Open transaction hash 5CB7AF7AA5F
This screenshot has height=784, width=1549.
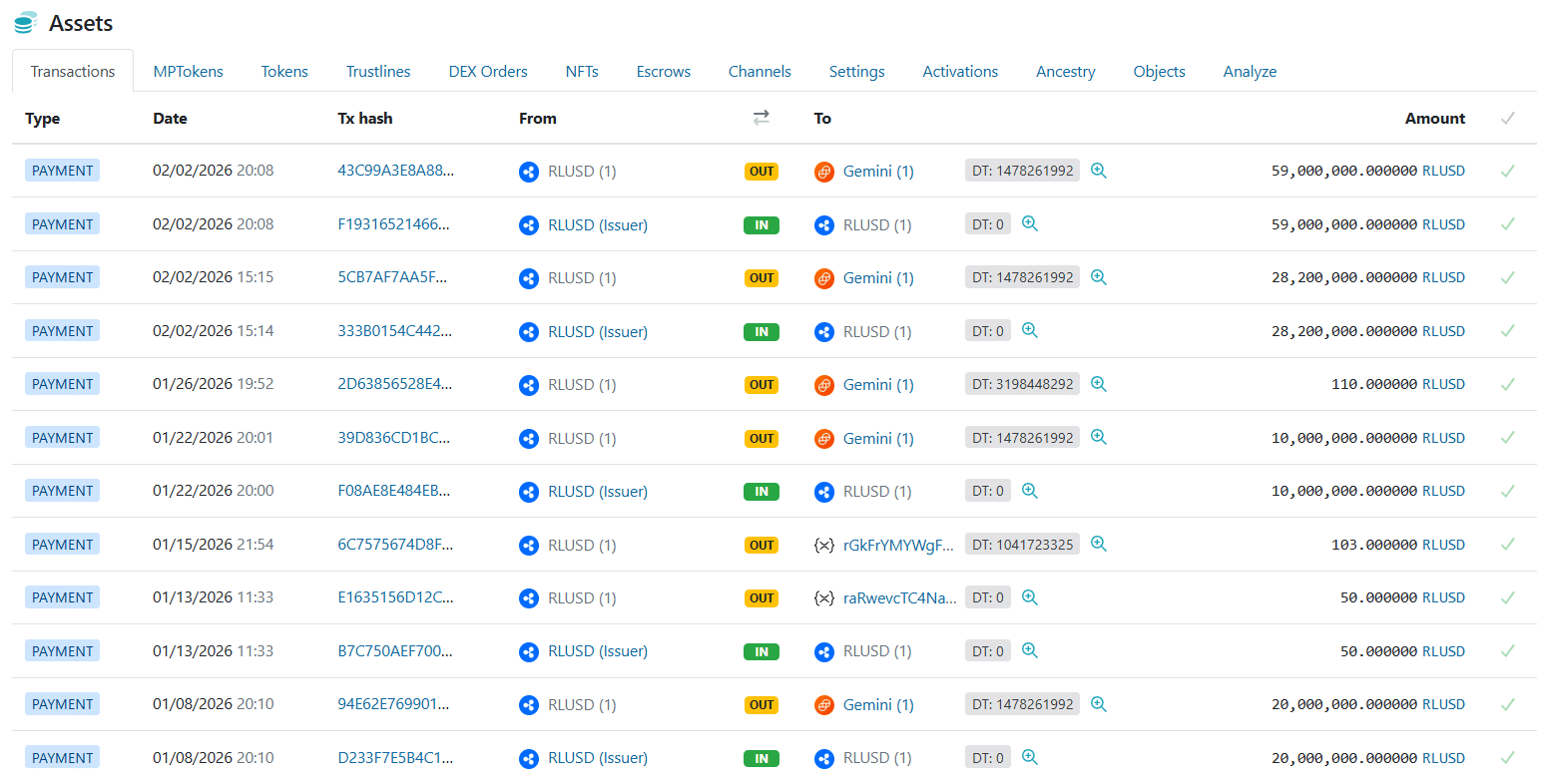[x=392, y=277]
